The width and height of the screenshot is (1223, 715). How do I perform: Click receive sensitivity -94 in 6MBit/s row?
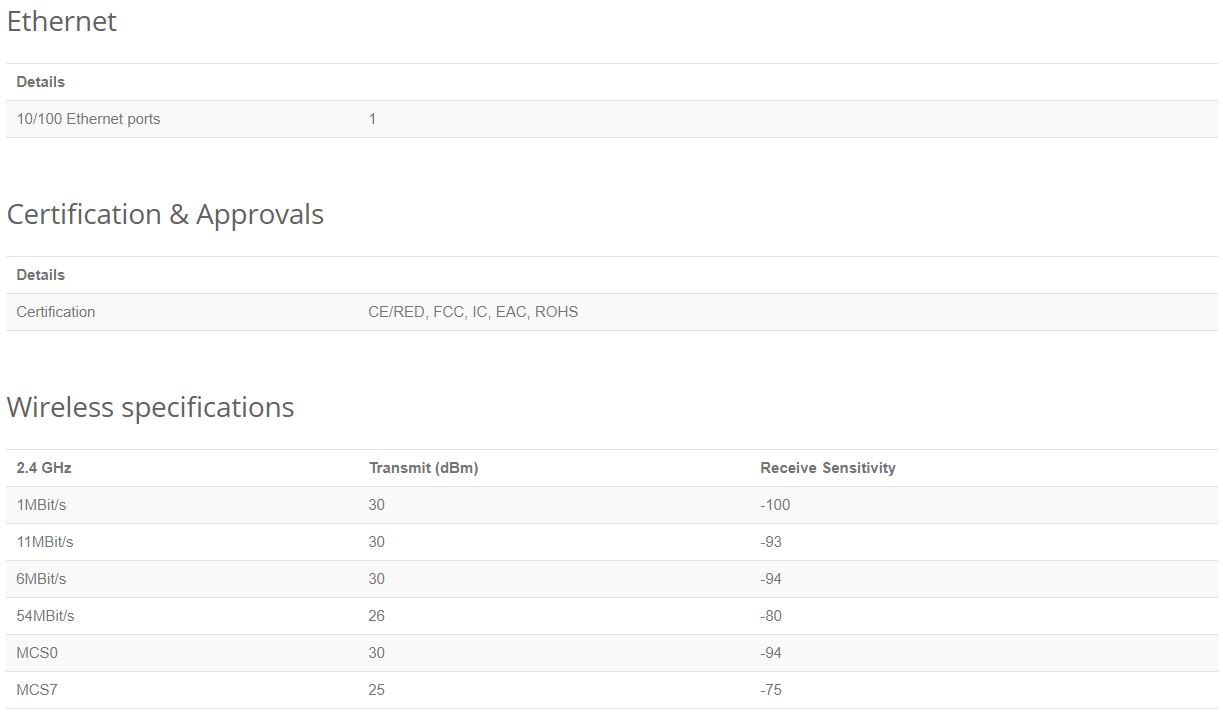771,579
